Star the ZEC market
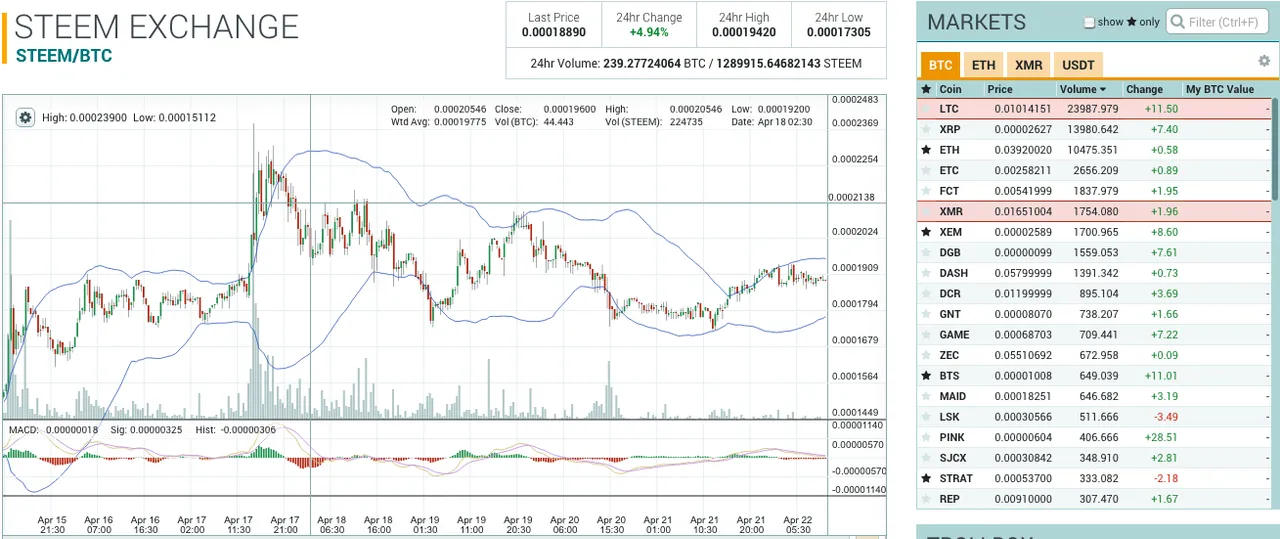 tap(926, 355)
